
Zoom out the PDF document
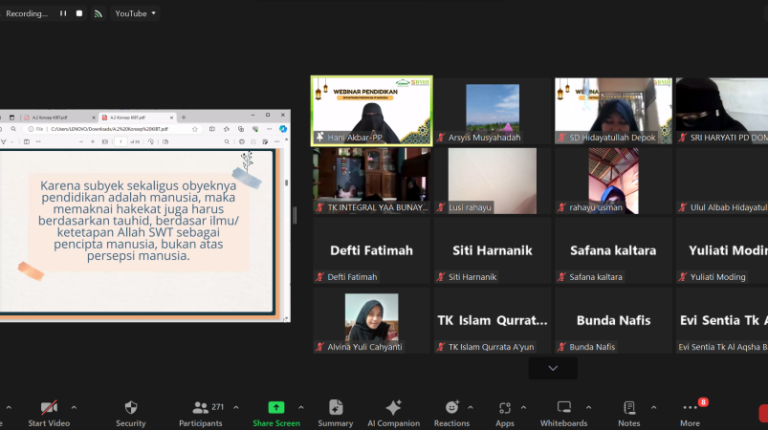(x=81, y=142)
